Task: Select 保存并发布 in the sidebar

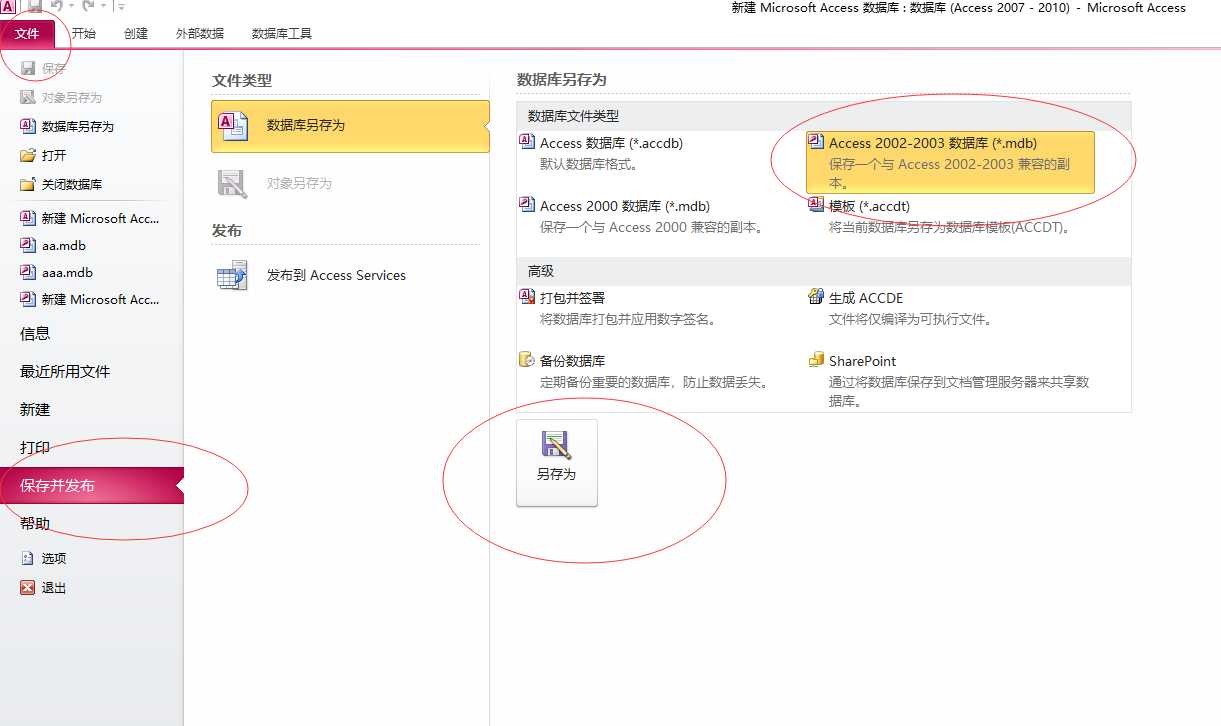Action: 58,485
